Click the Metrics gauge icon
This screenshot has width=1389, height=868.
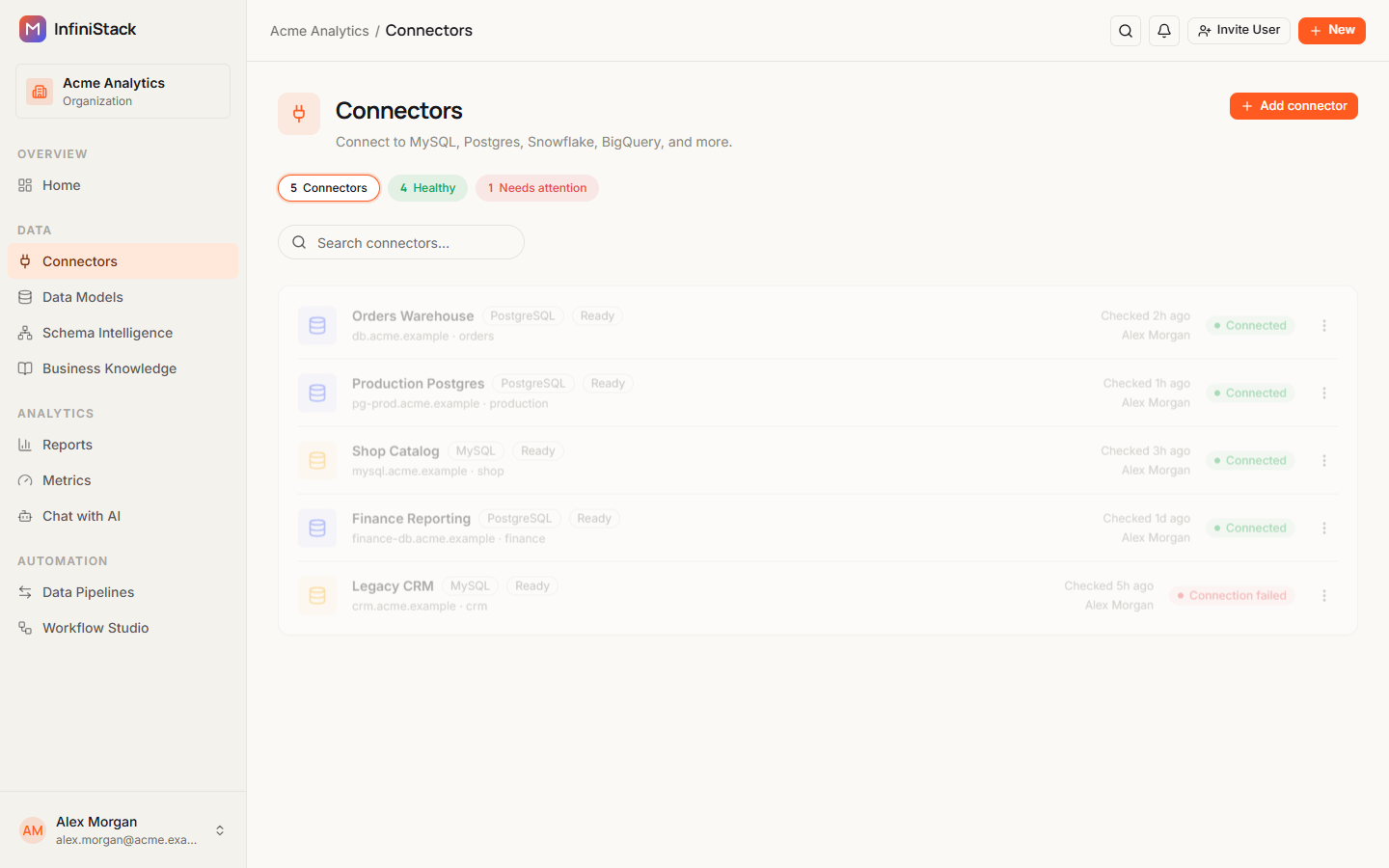click(x=25, y=480)
